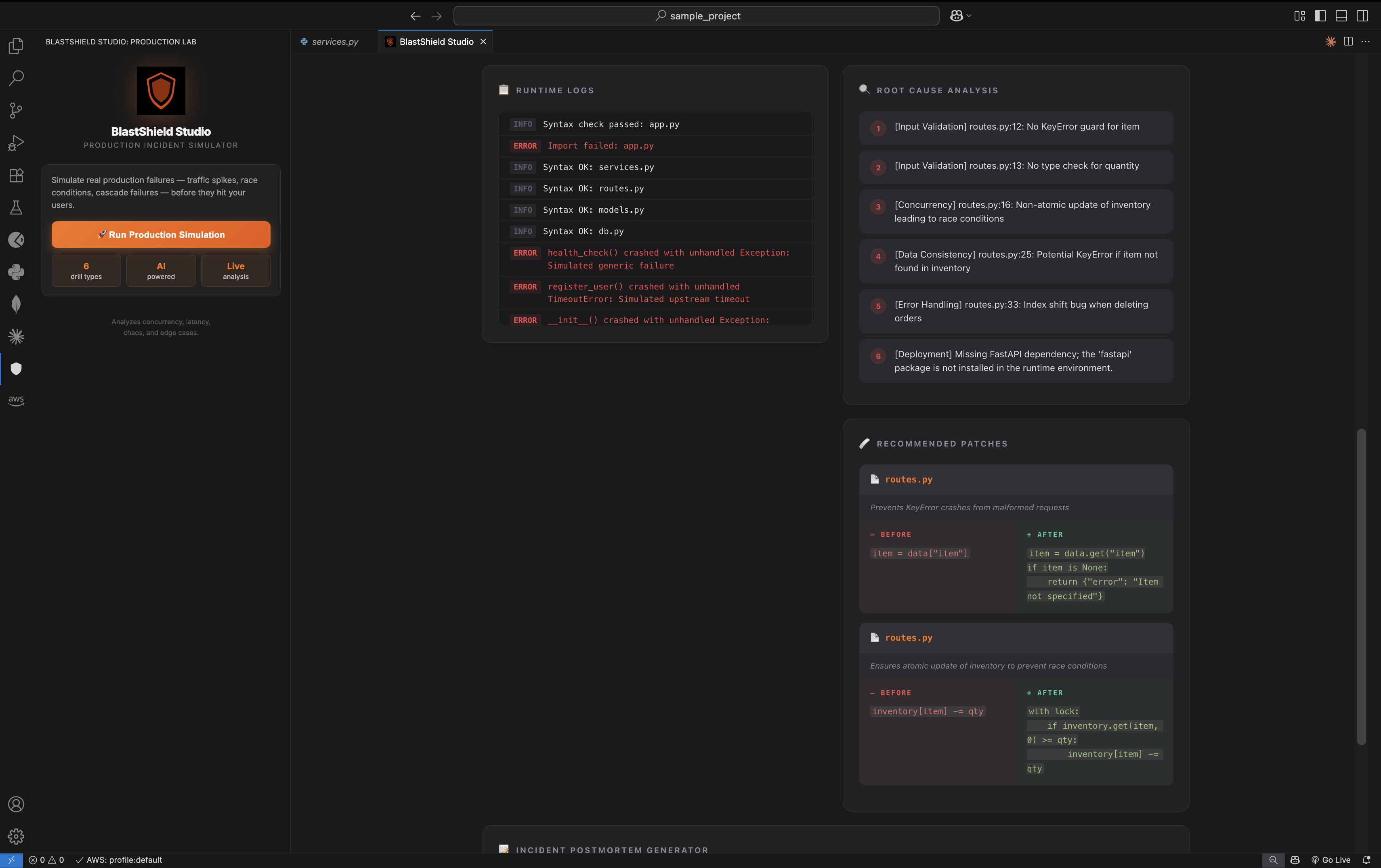Screen dimensions: 1381x868
Task: Click Run Production Simulation button
Action: (x=161, y=235)
